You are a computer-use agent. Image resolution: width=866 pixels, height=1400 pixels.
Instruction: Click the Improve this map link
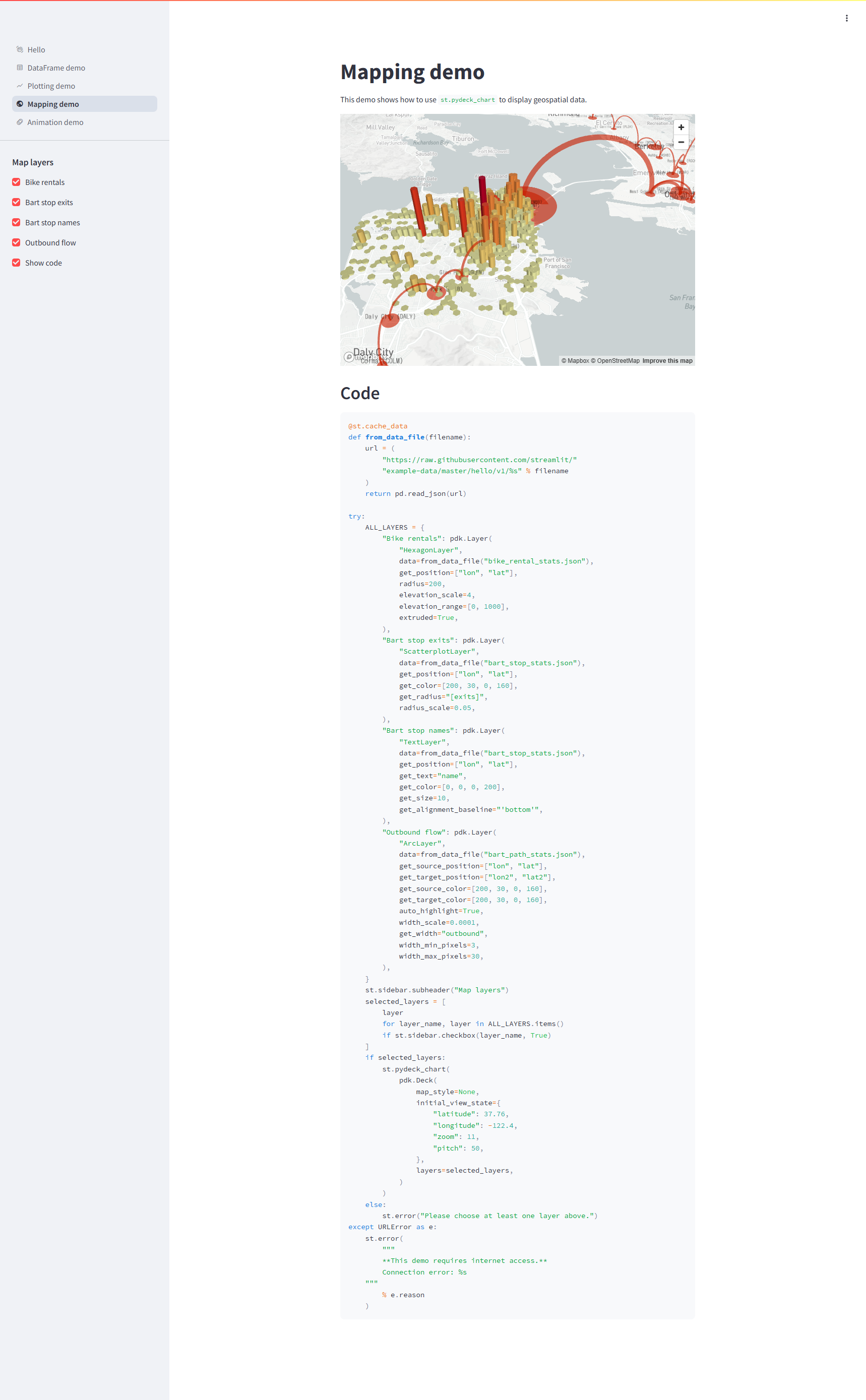click(x=667, y=361)
